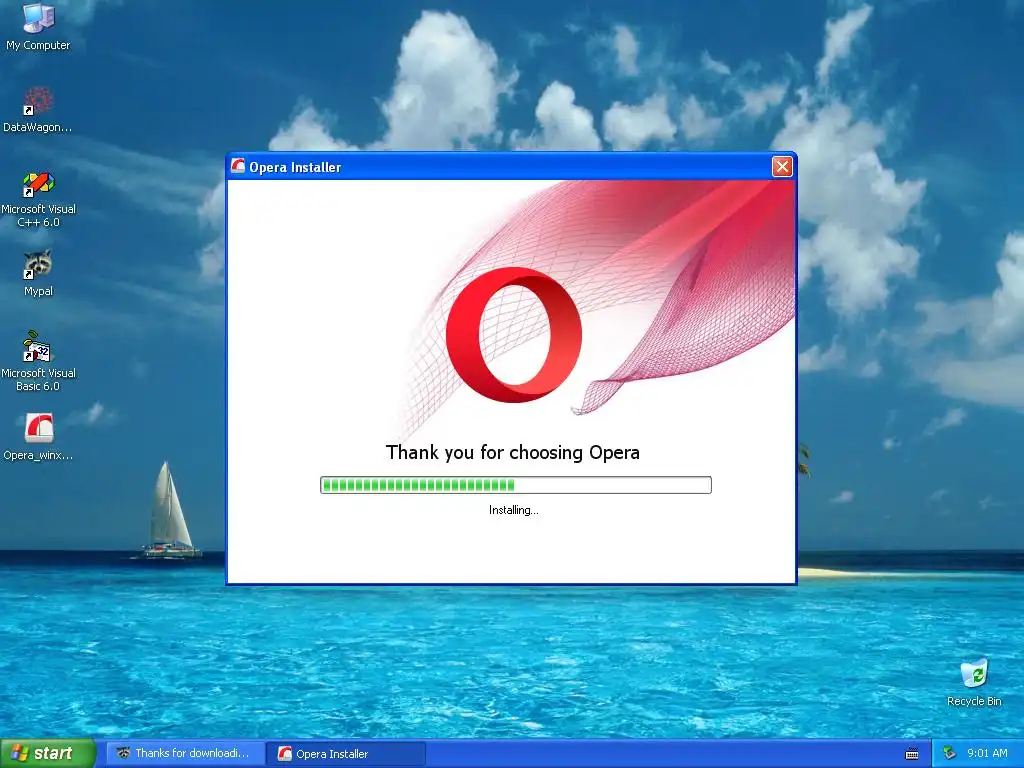Close the Opera Installer window
This screenshot has height=768, width=1024.
(x=782, y=167)
